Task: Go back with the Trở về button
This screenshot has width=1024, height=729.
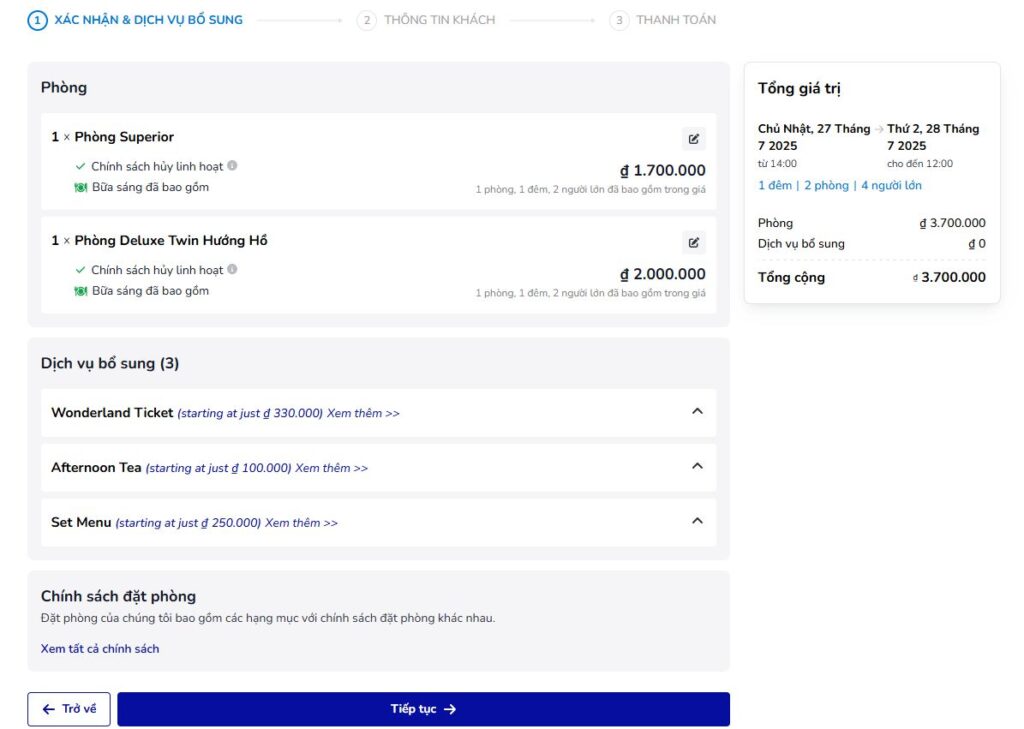Action: pyautogui.click(x=69, y=709)
